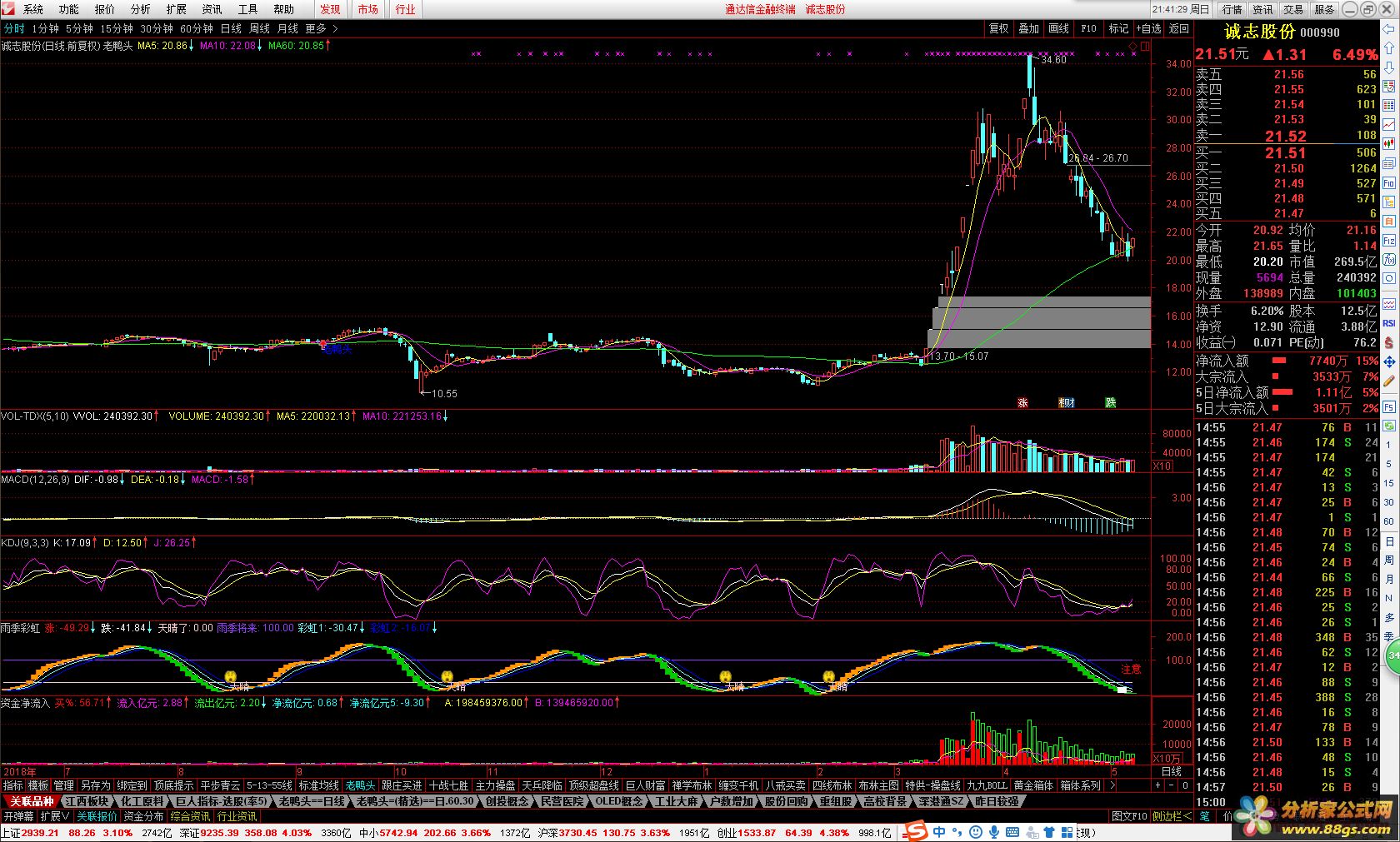Open the quote list icon in sidebar
The image size is (1400, 842).
click(x=1389, y=85)
